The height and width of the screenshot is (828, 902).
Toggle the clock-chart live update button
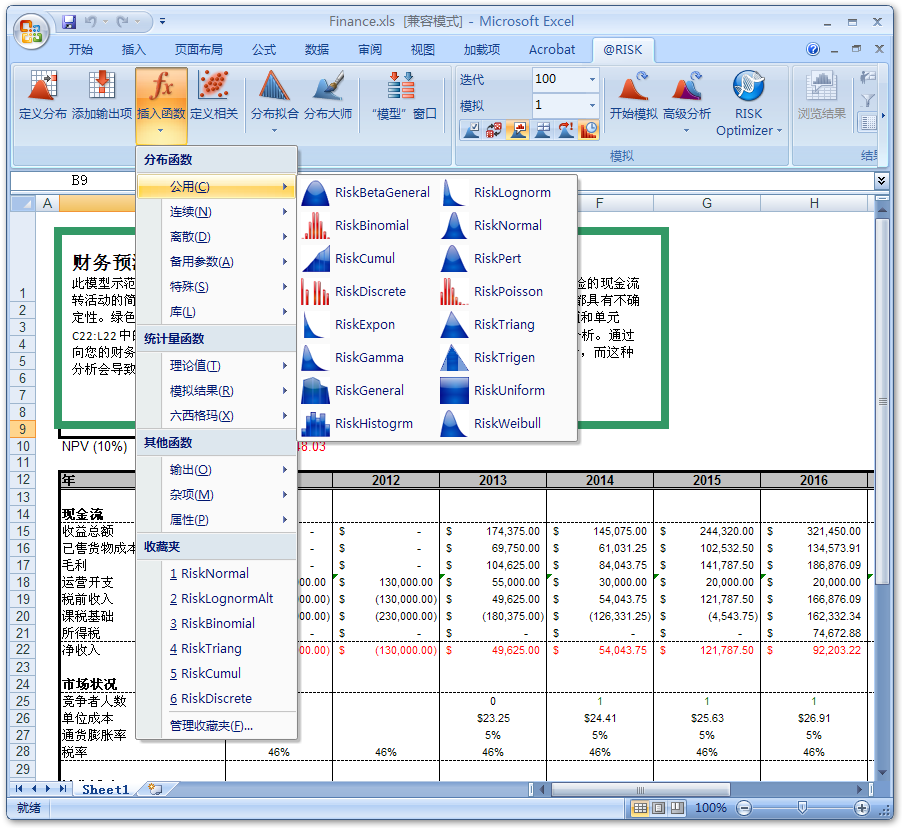click(x=588, y=131)
